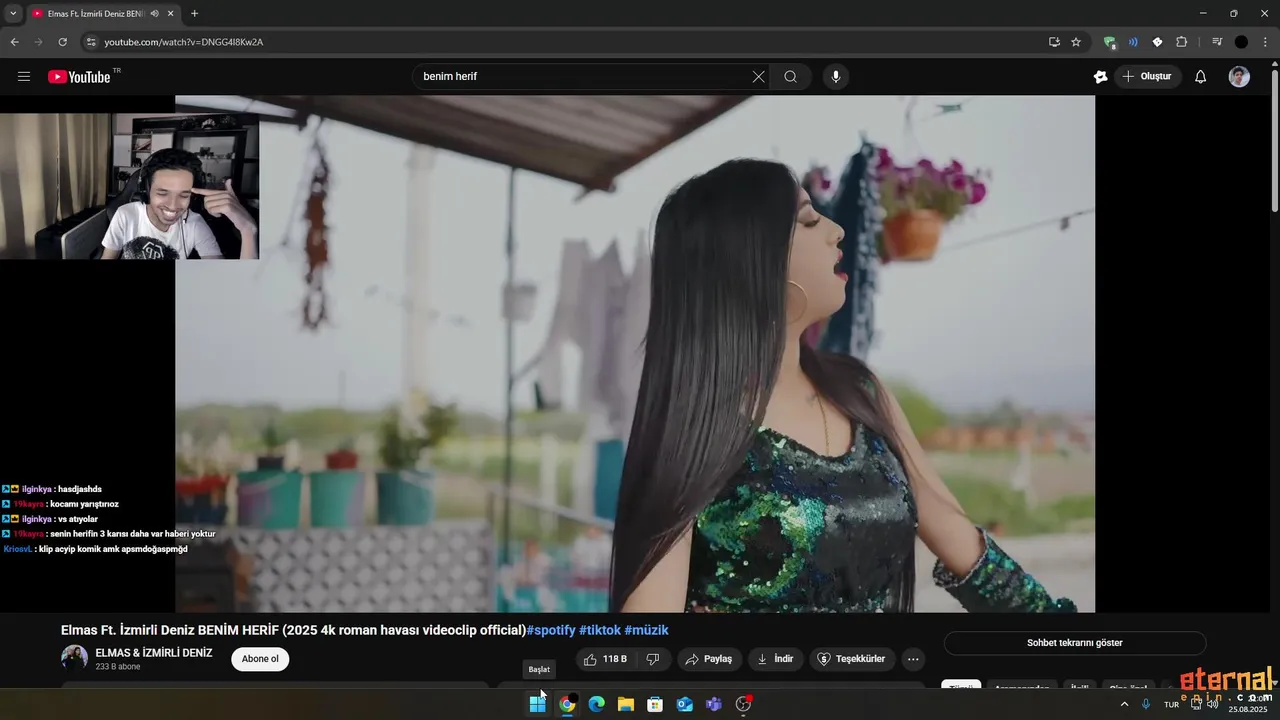Image resolution: width=1280 pixels, height=720 pixels.
Task: Open the media controls music icon
Action: point(1217,42)
